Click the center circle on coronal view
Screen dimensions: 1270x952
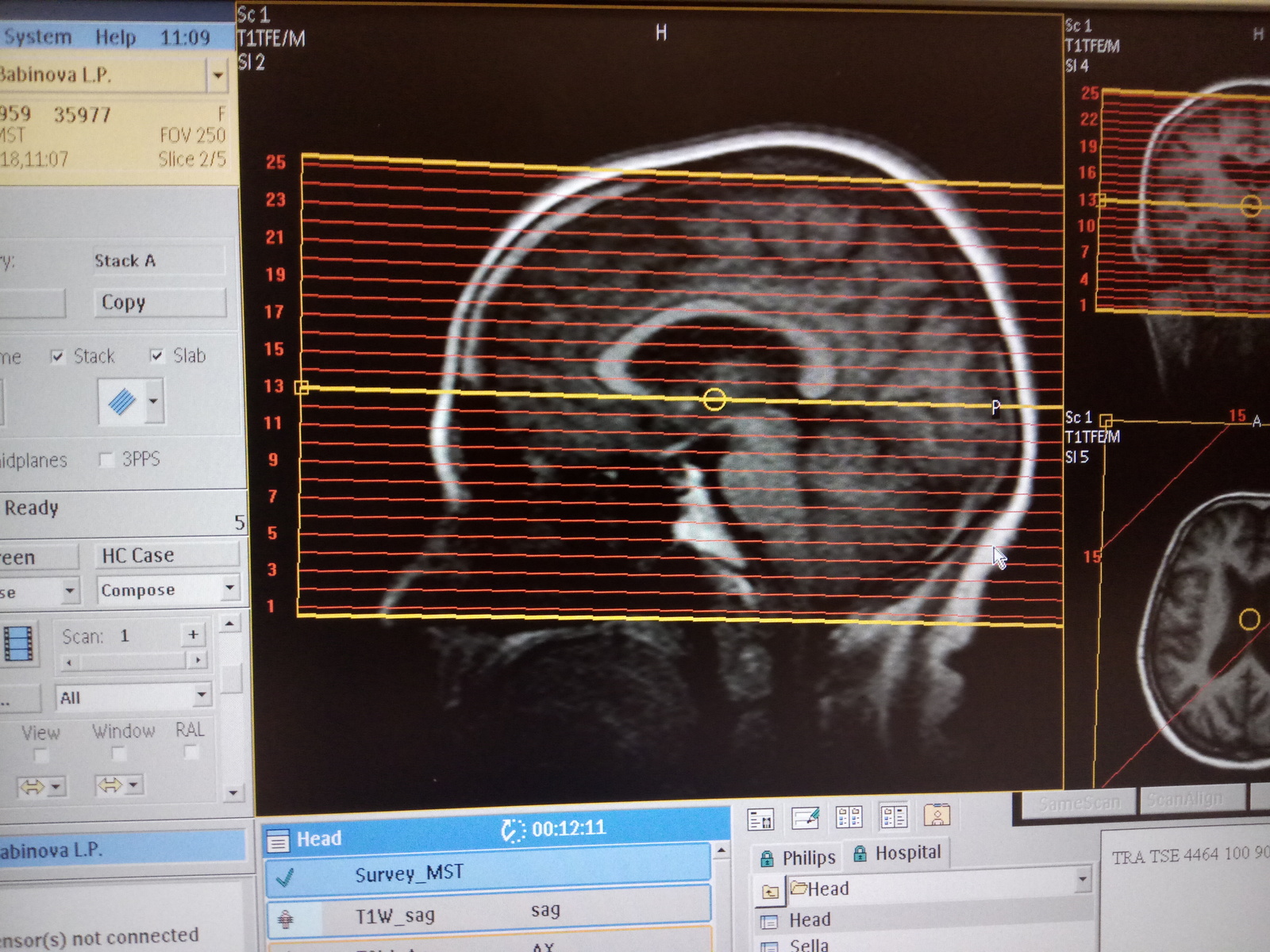pyautogui.click(x=1252, y=206)
